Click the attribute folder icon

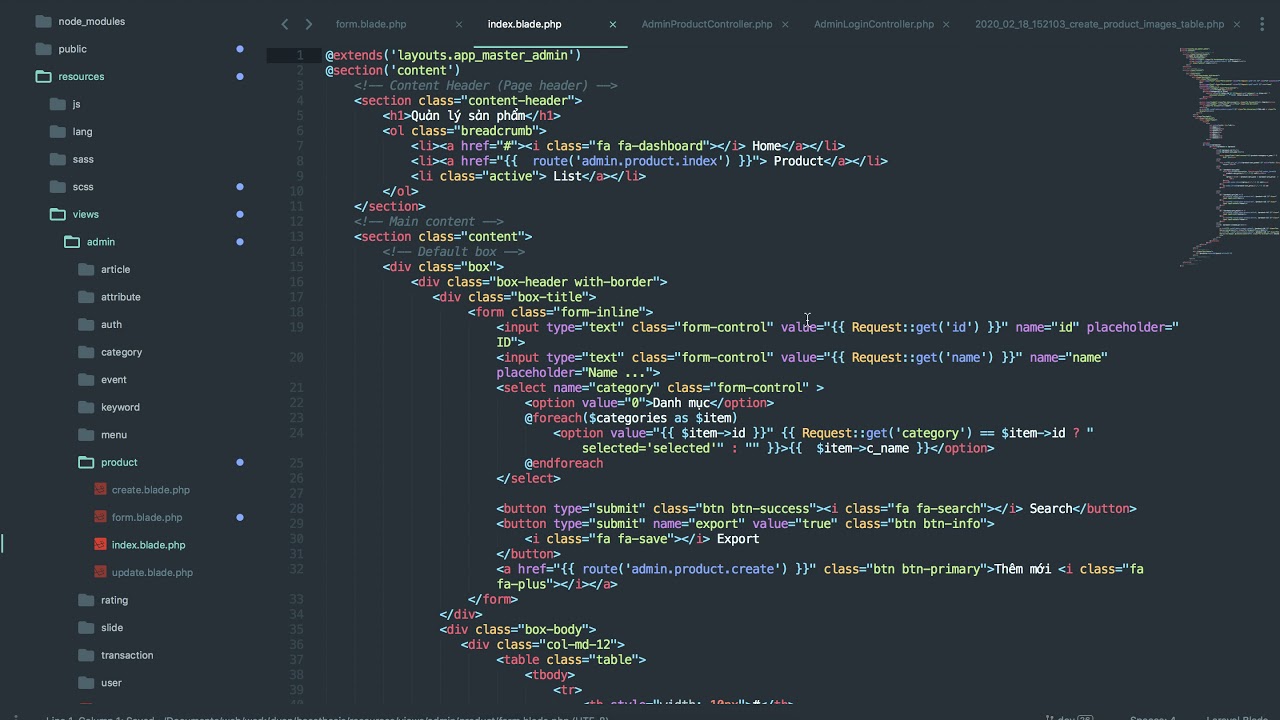tap(85, 297)
